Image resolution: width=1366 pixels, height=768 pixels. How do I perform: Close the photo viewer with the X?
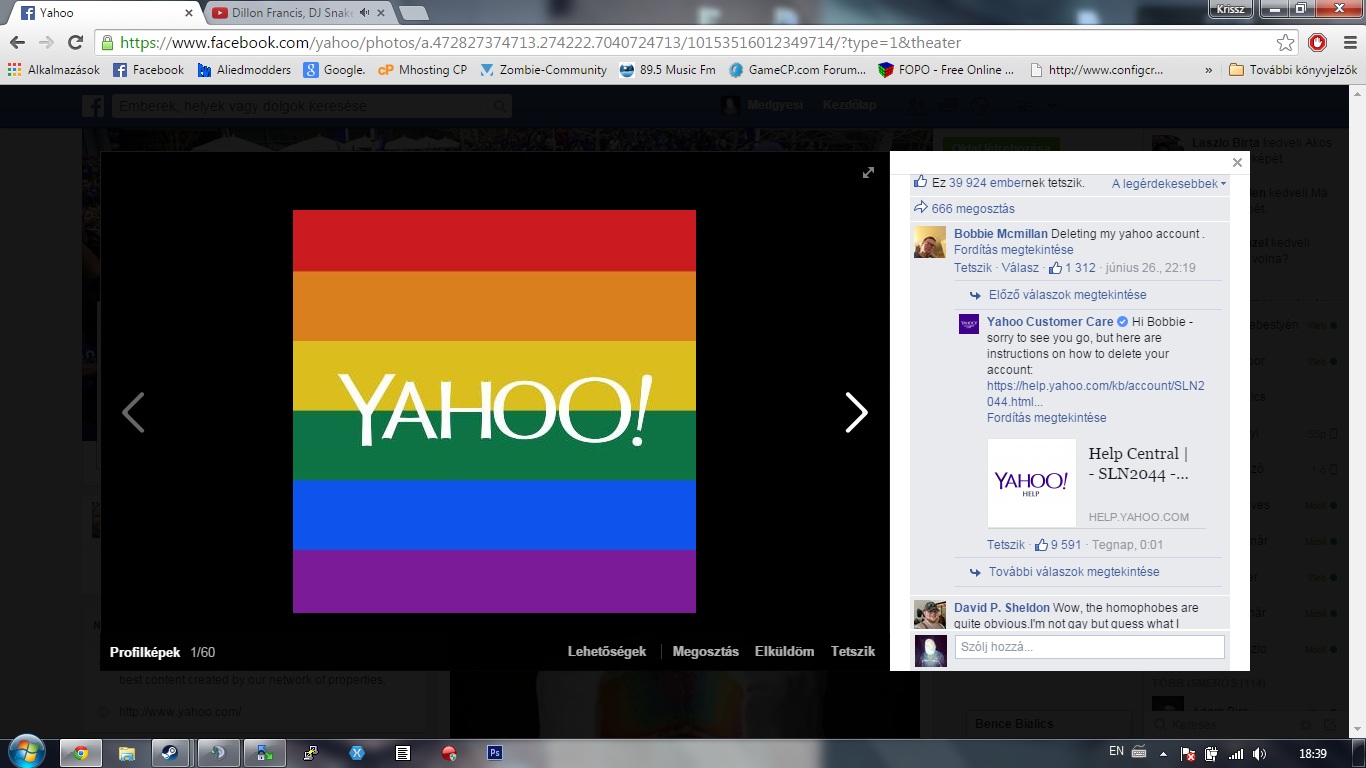1237,162
